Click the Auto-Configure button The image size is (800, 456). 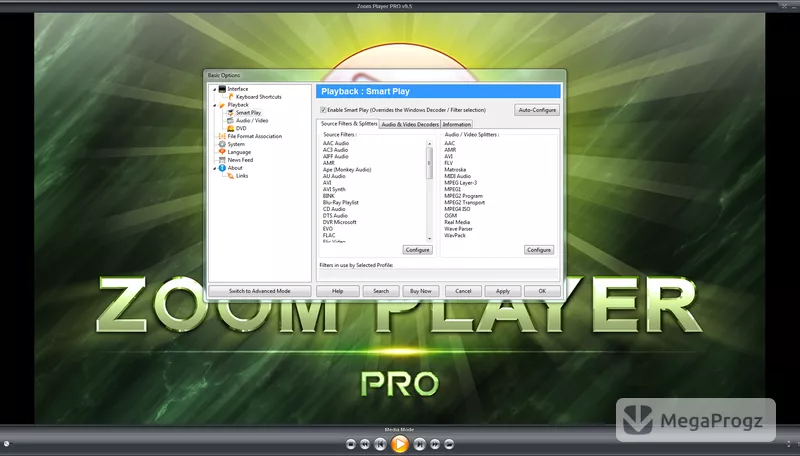point(537,110)
